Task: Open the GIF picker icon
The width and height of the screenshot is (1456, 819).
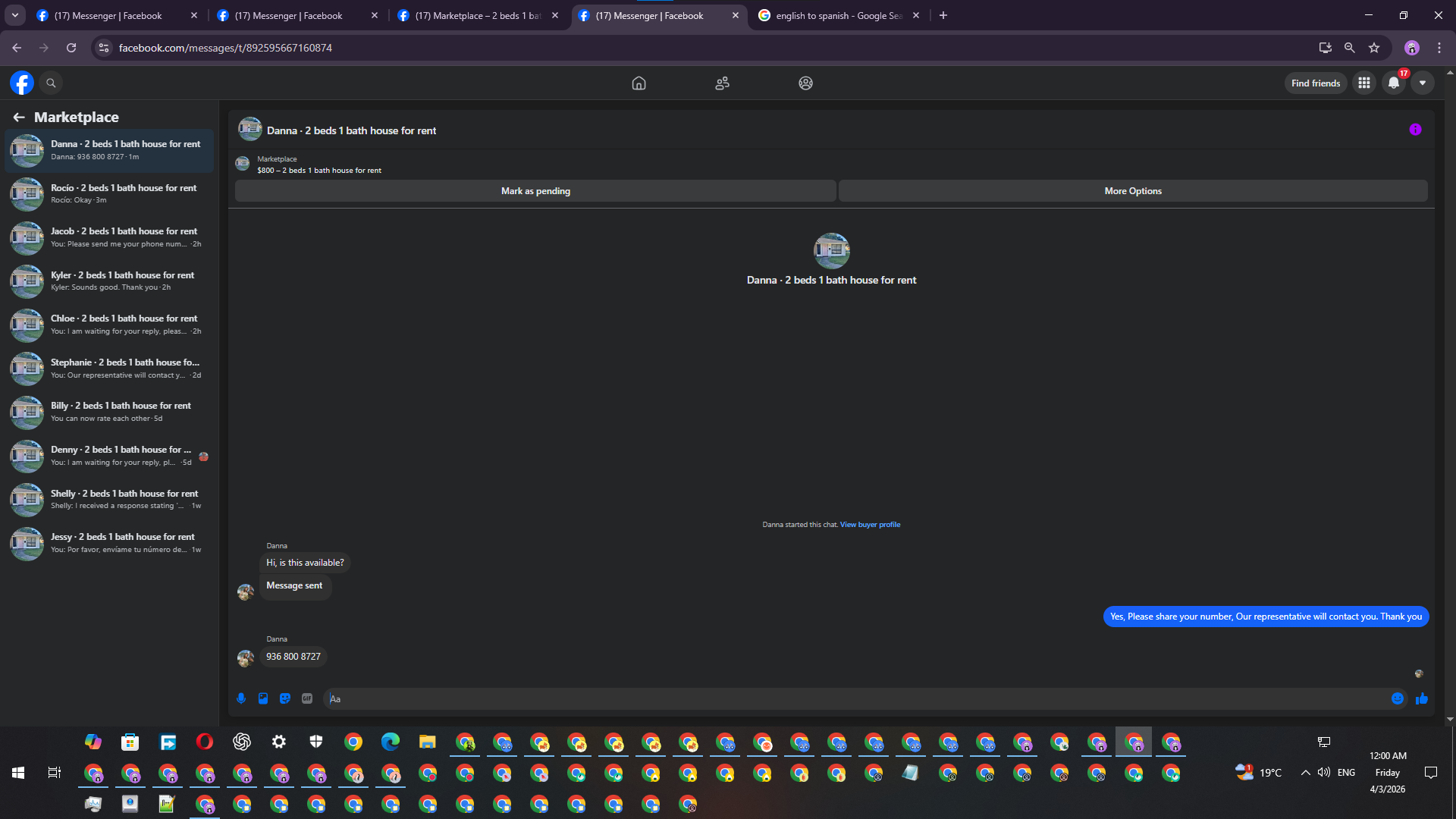Action: [307, 698]
